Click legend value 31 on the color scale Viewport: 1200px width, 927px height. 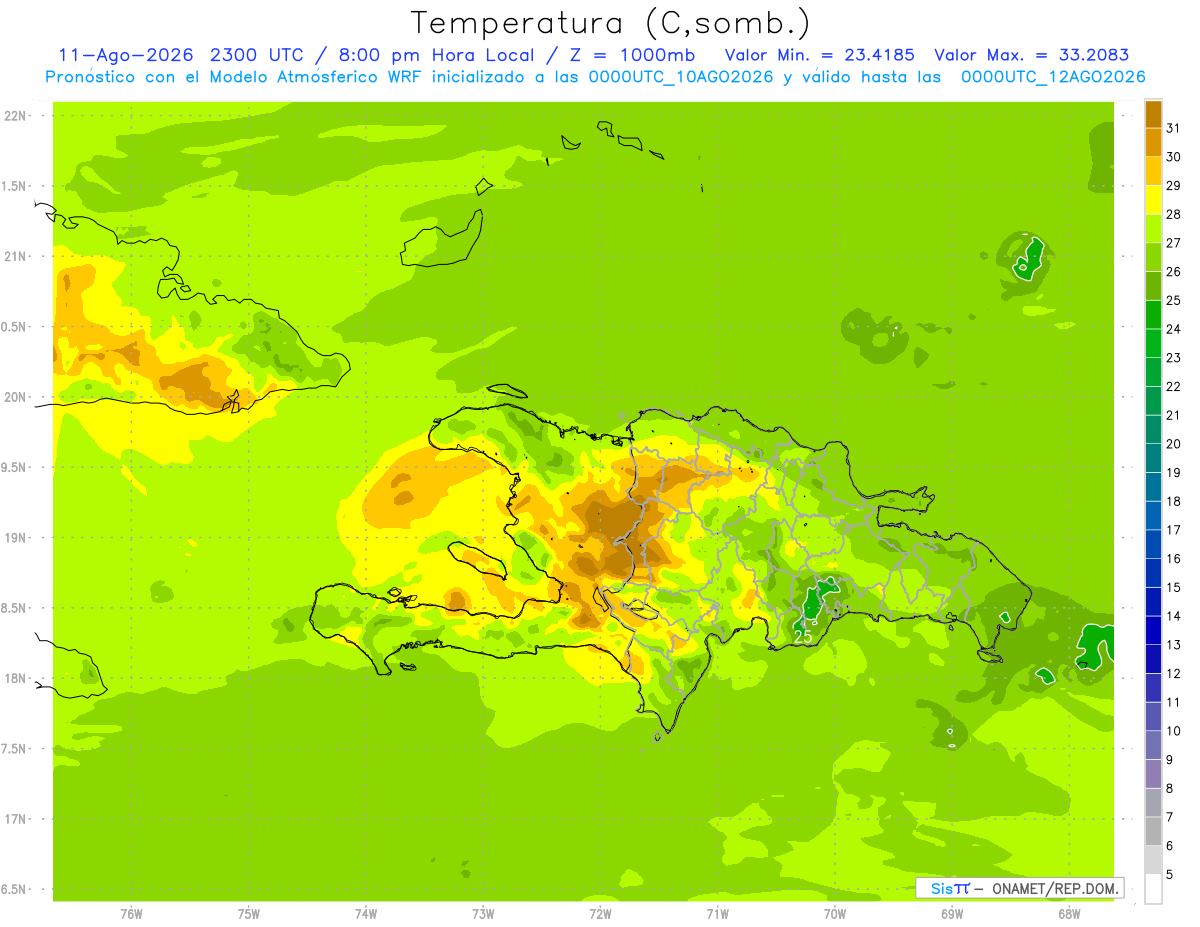point(1174,127)
